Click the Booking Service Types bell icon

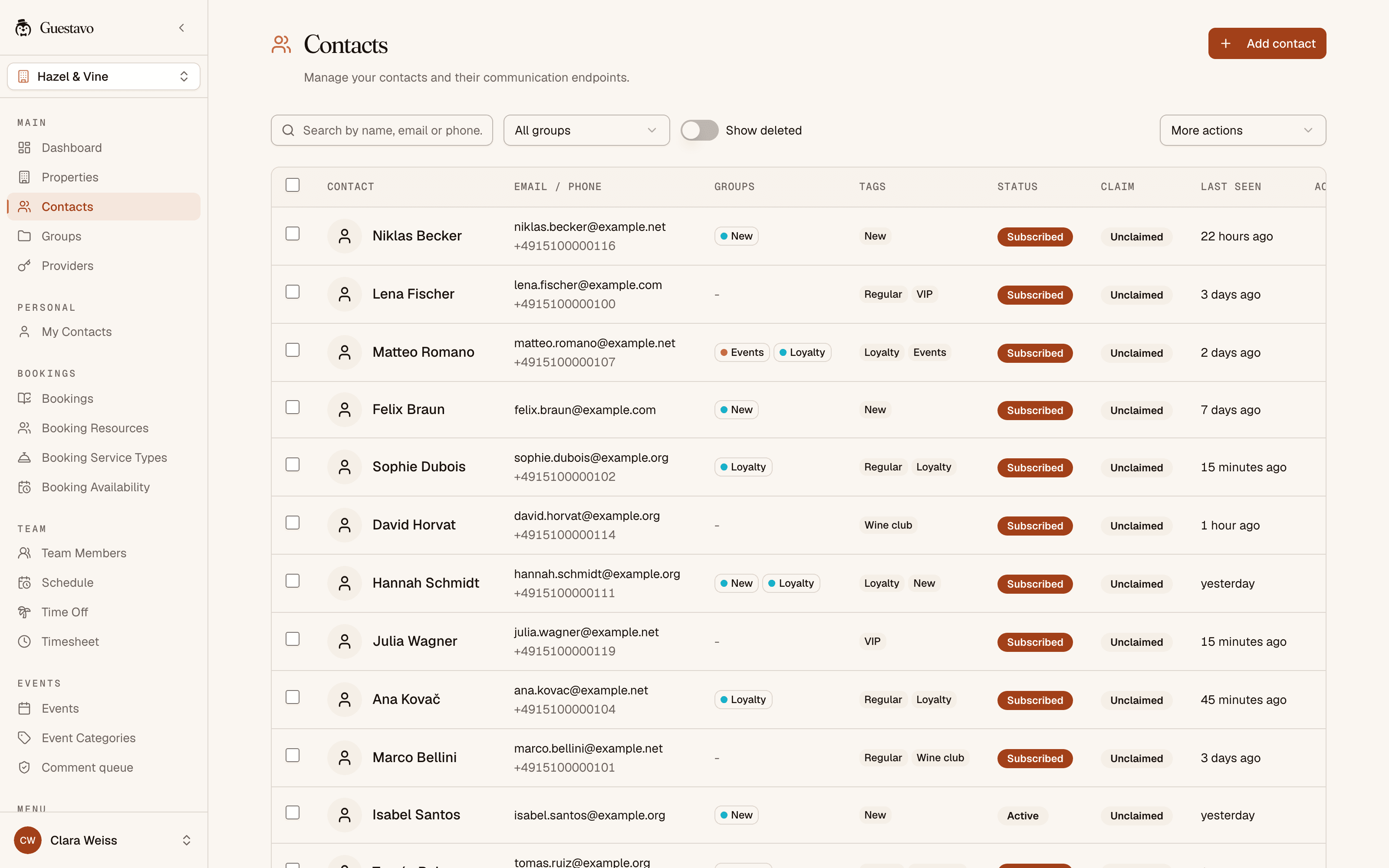point(24,457)
